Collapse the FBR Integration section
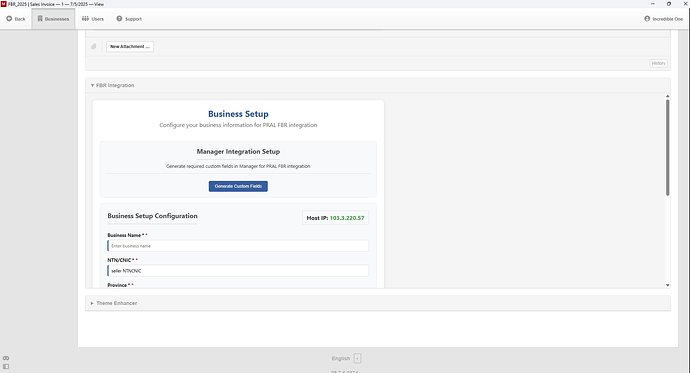This screenshot has height=373, width=690. coord(112,85)
